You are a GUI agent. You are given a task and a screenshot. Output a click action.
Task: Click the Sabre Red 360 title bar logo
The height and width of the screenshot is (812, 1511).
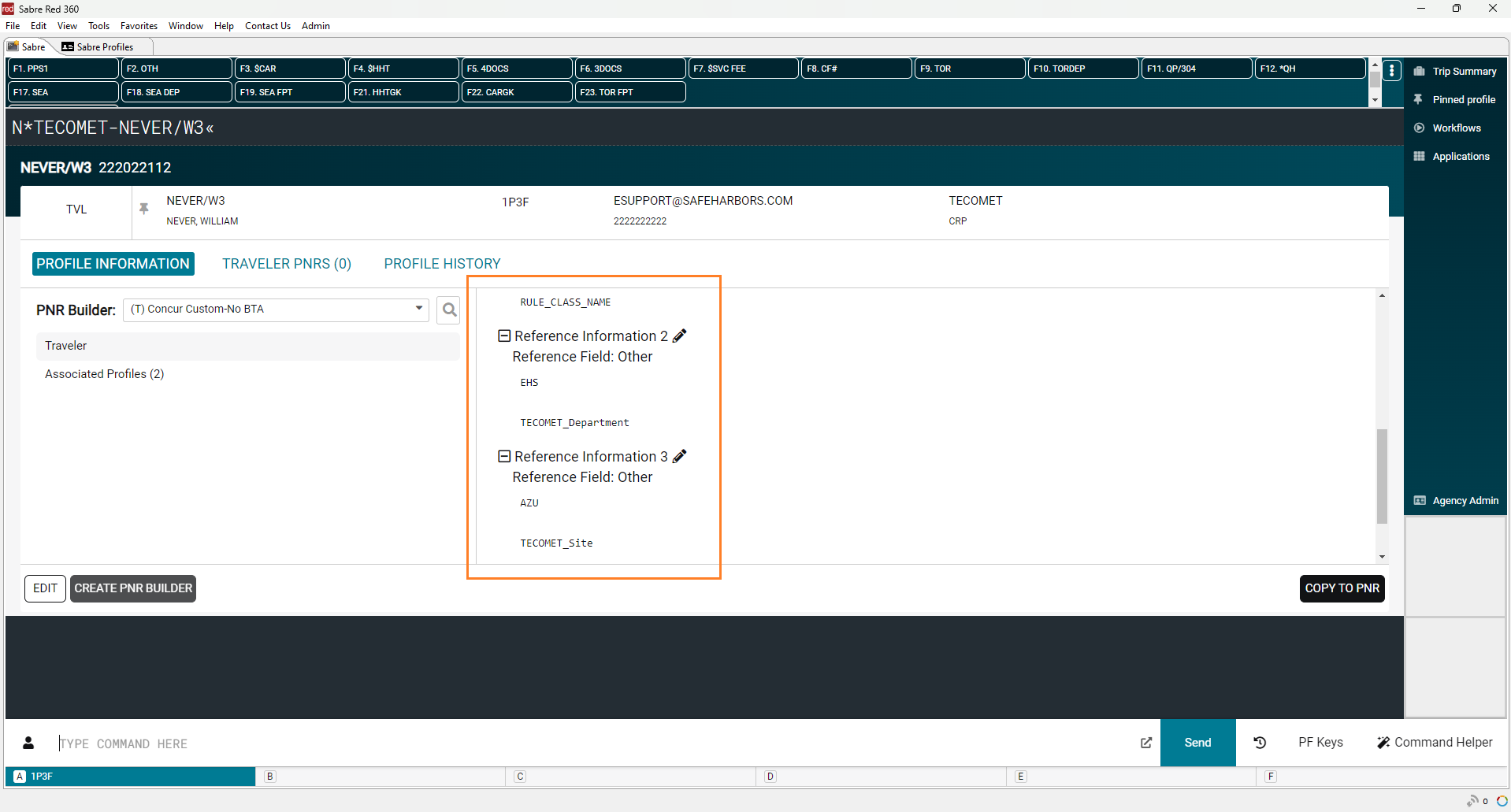click(8, 9)
